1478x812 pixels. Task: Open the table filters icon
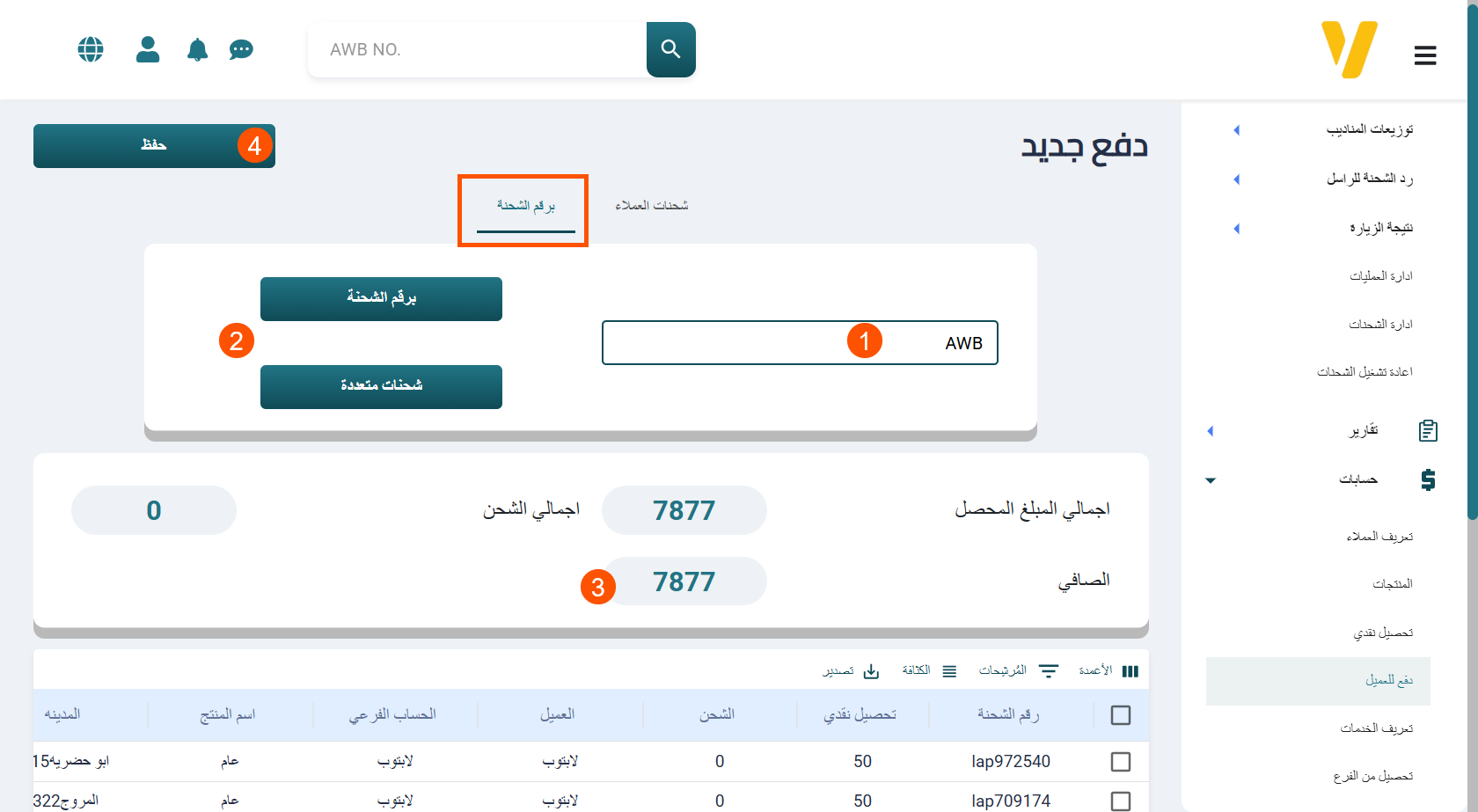[x=1049, y=671]
